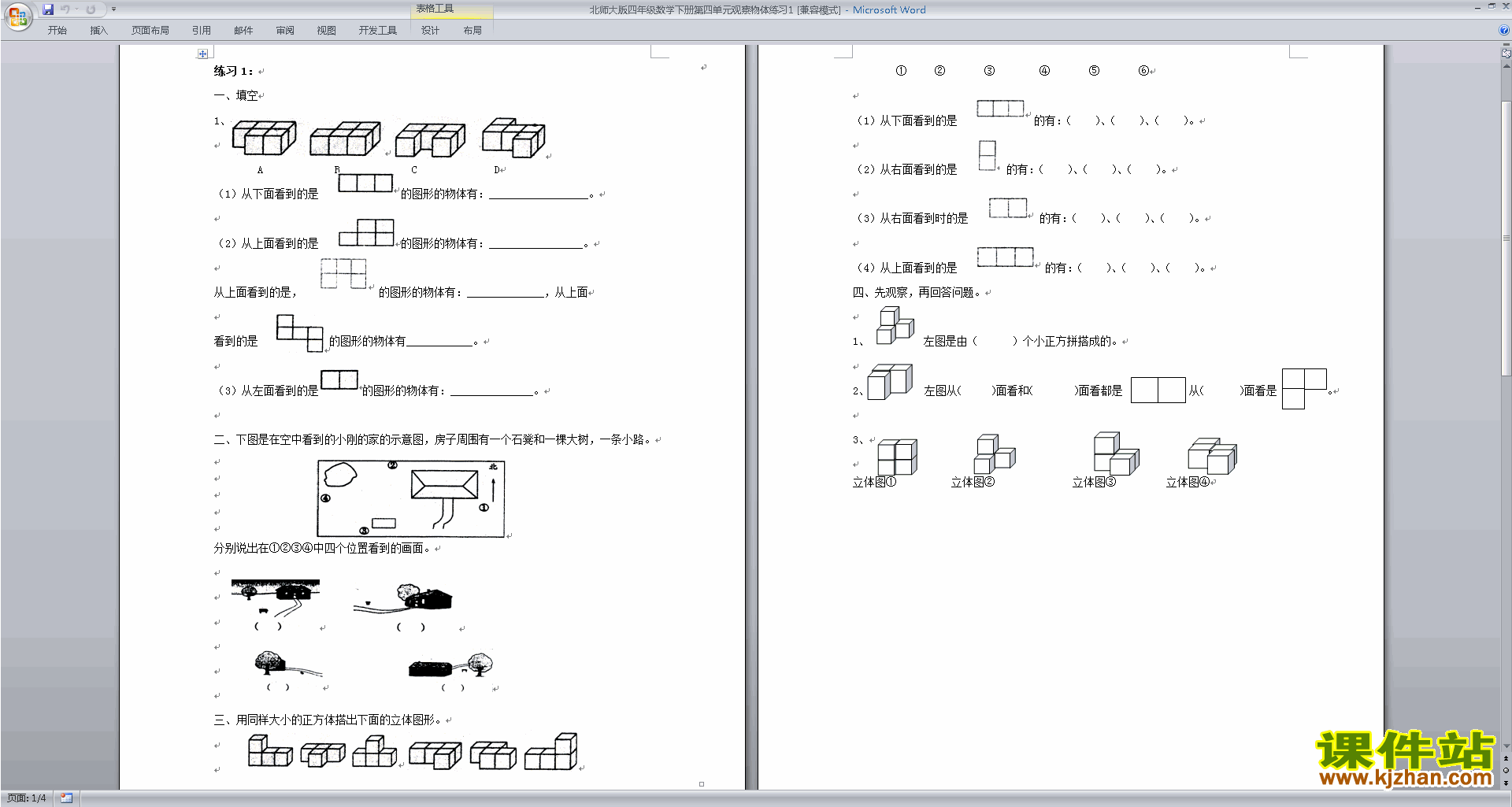Click the macro recording icon in status bar

(x=66, y=798)
